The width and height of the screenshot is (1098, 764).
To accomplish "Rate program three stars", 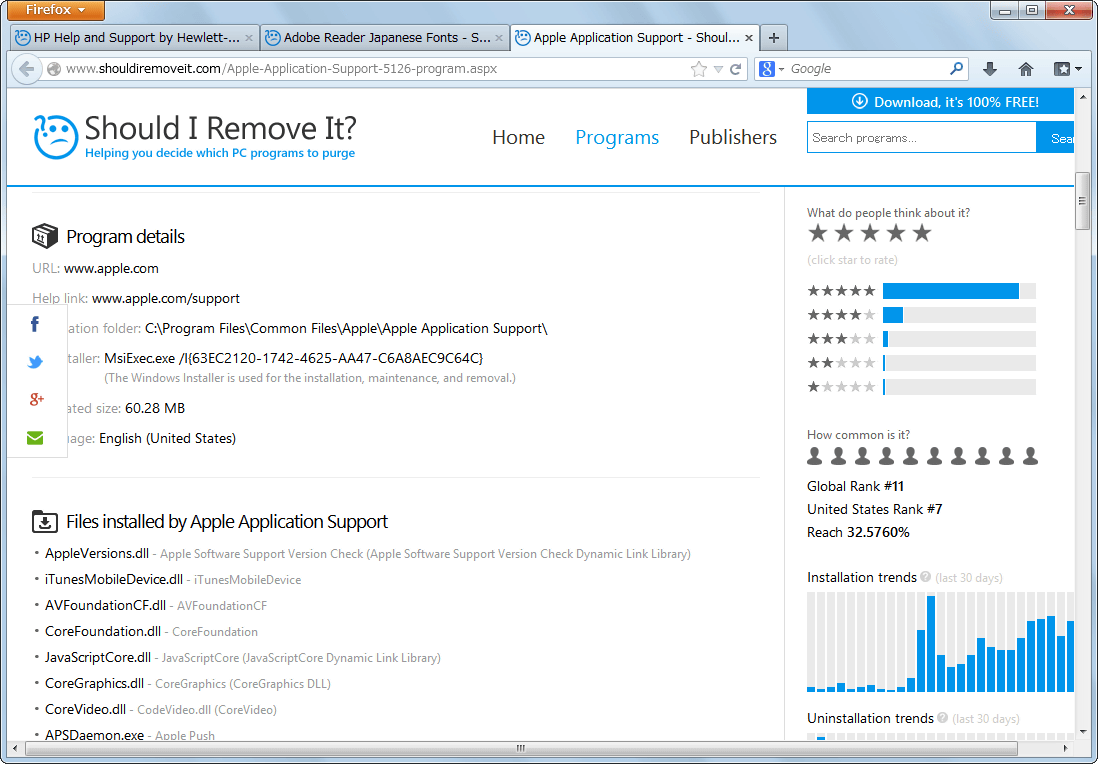I will click(x=870, y=233).
